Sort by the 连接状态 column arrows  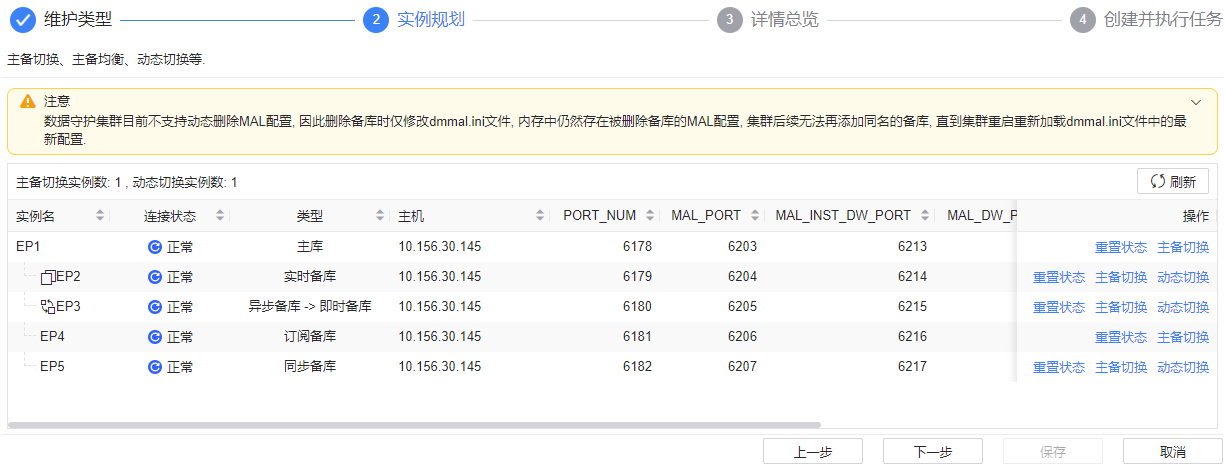219,216
